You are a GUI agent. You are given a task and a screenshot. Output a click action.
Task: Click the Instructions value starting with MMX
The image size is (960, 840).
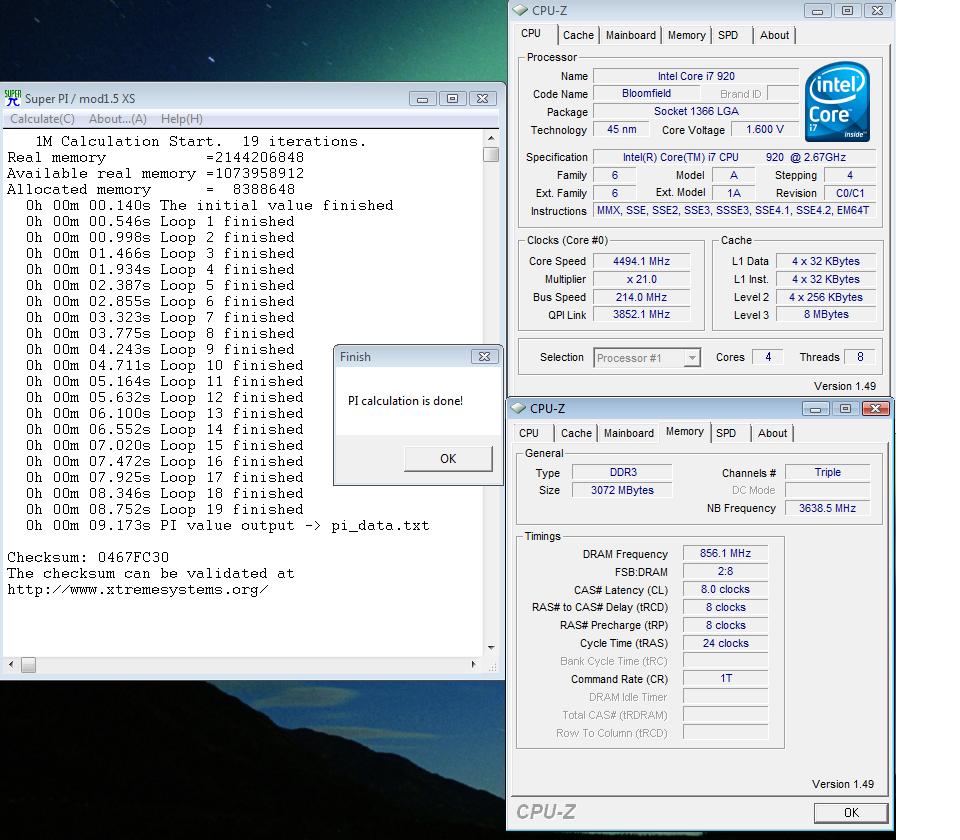735,210
